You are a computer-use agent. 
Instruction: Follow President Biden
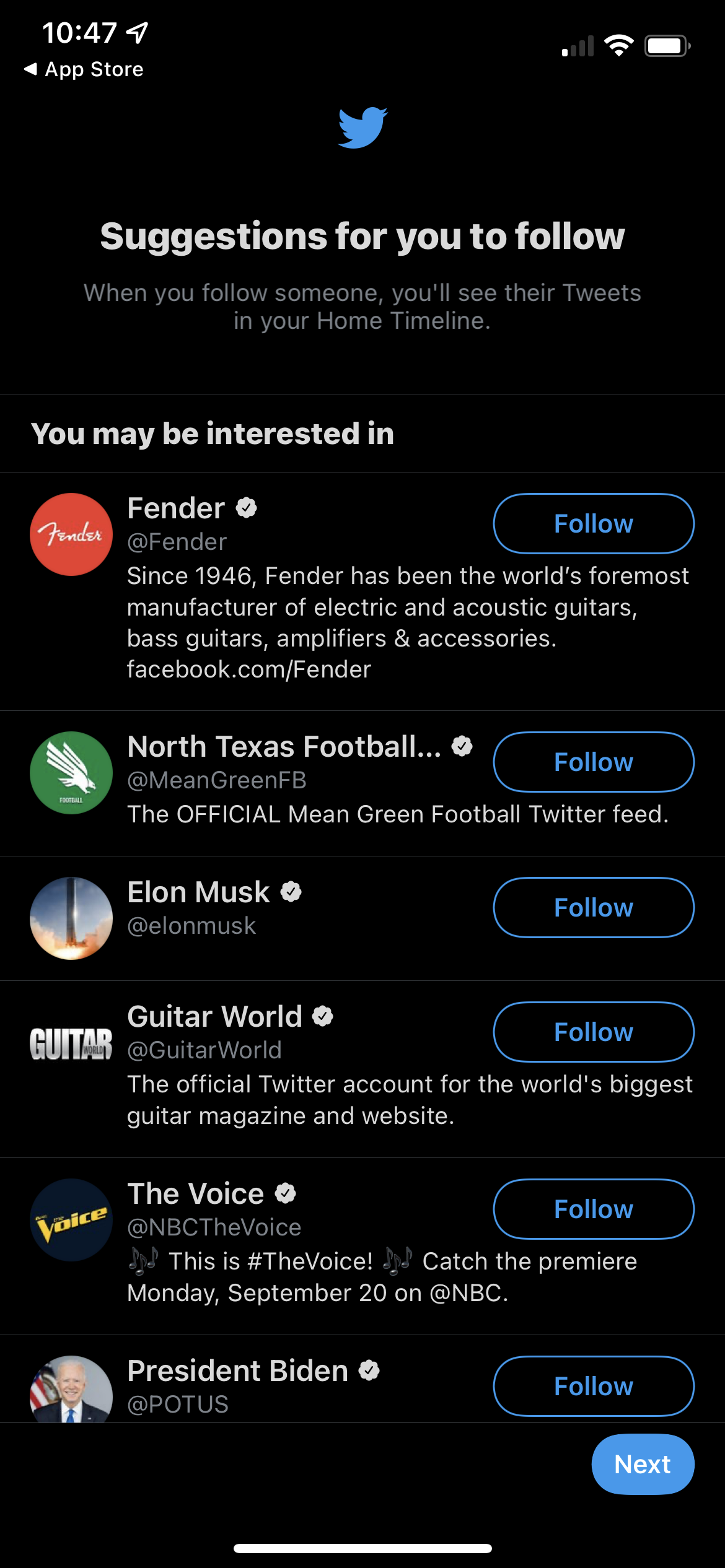[593, 1387]
